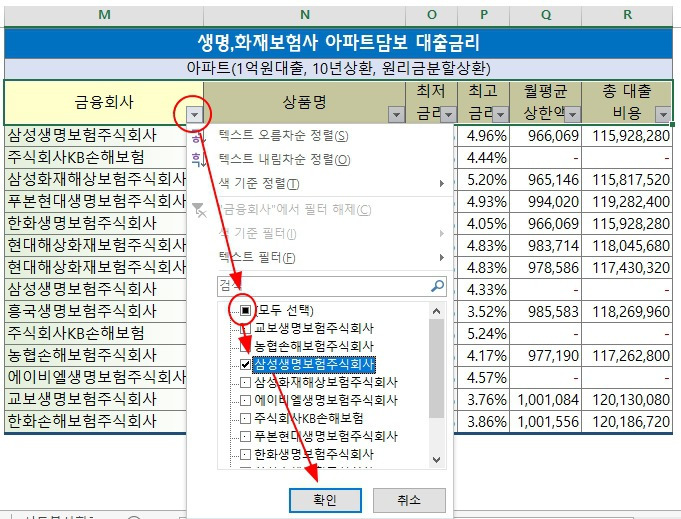Click the 5.24% rate cell
This screenshot has height=519, width=681.
click(483, 333)
